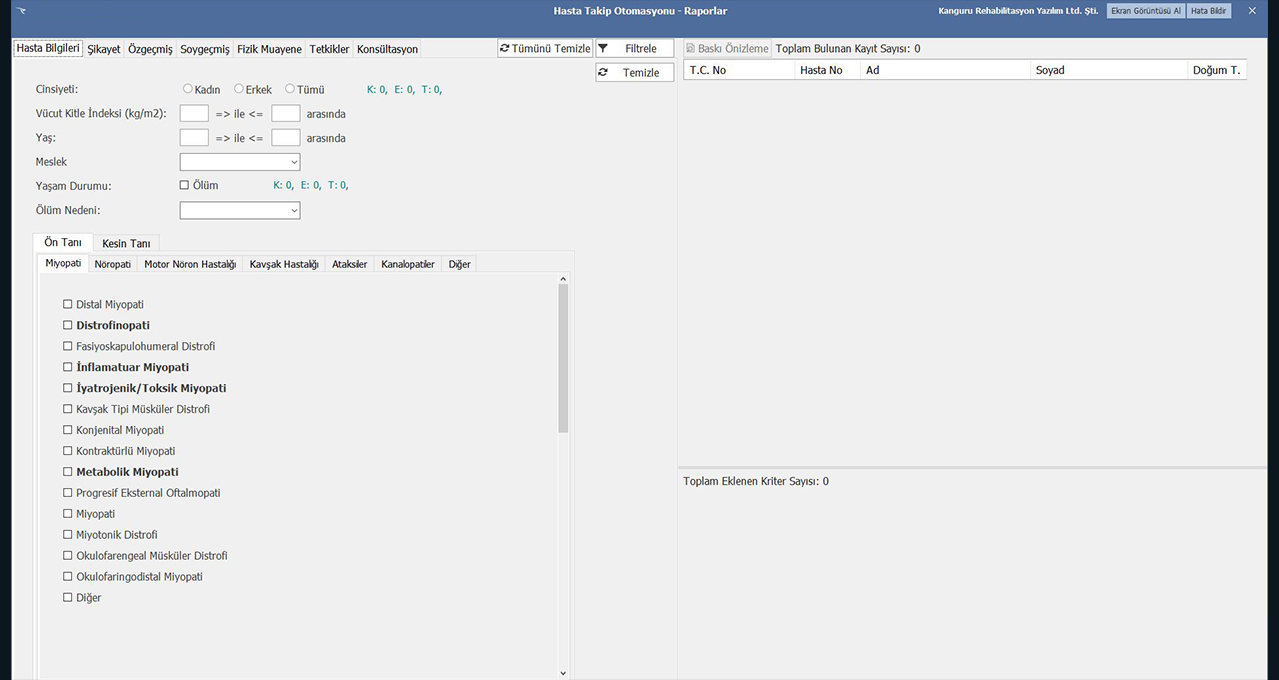Open the Kanalopatiler tab
The height and width of the screenshot is (680, 1279).
tap(408, 264)
